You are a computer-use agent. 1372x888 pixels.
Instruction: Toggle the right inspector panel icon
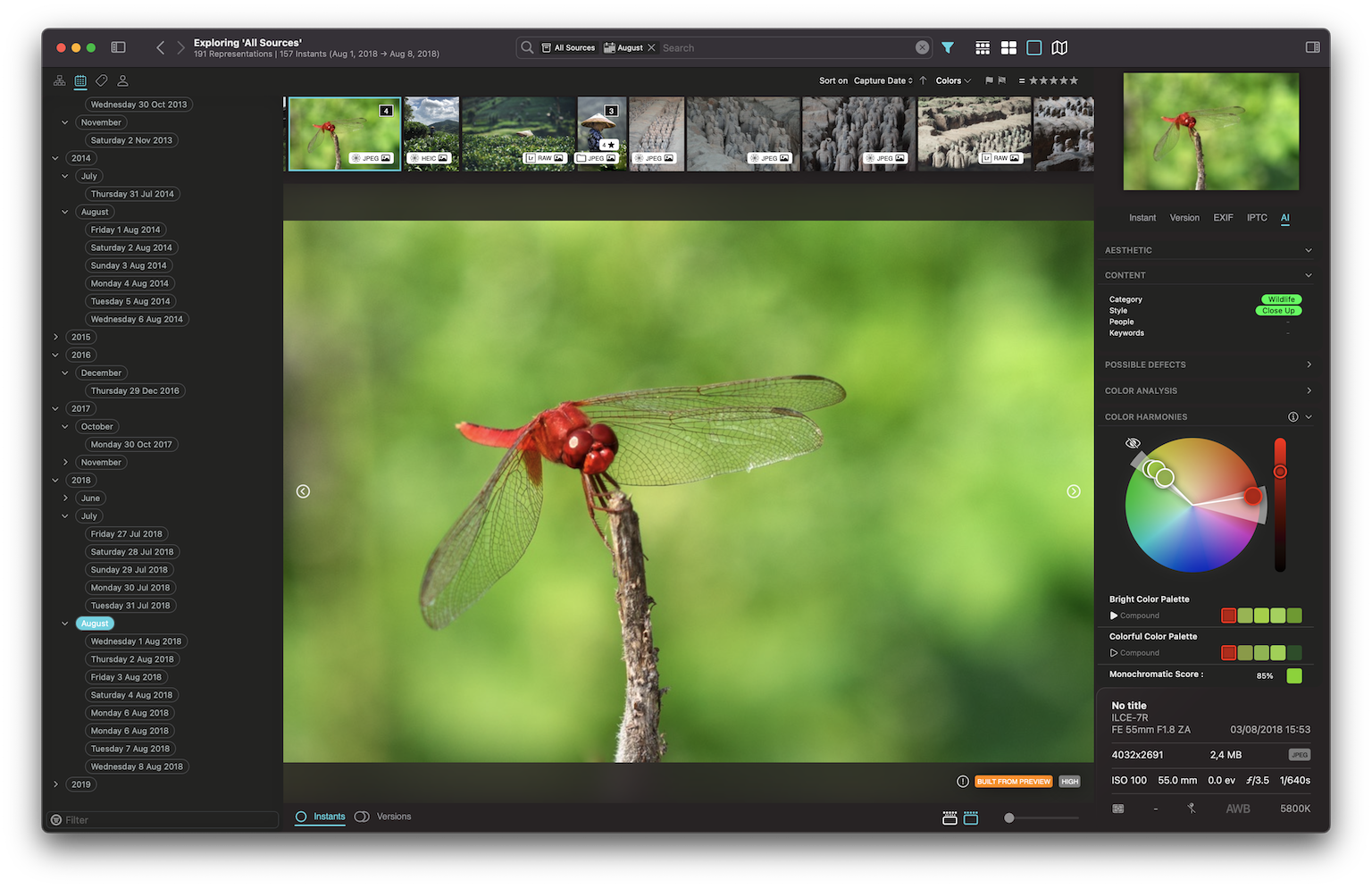(1312, 47)
